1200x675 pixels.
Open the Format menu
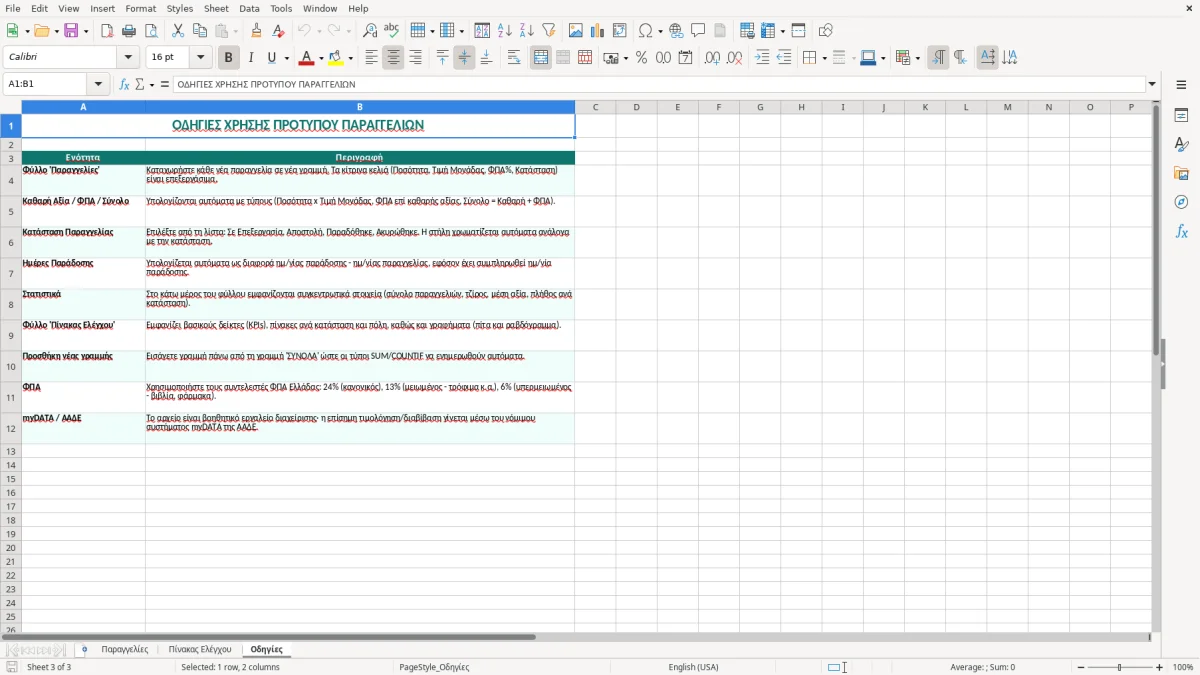point(140,8)
